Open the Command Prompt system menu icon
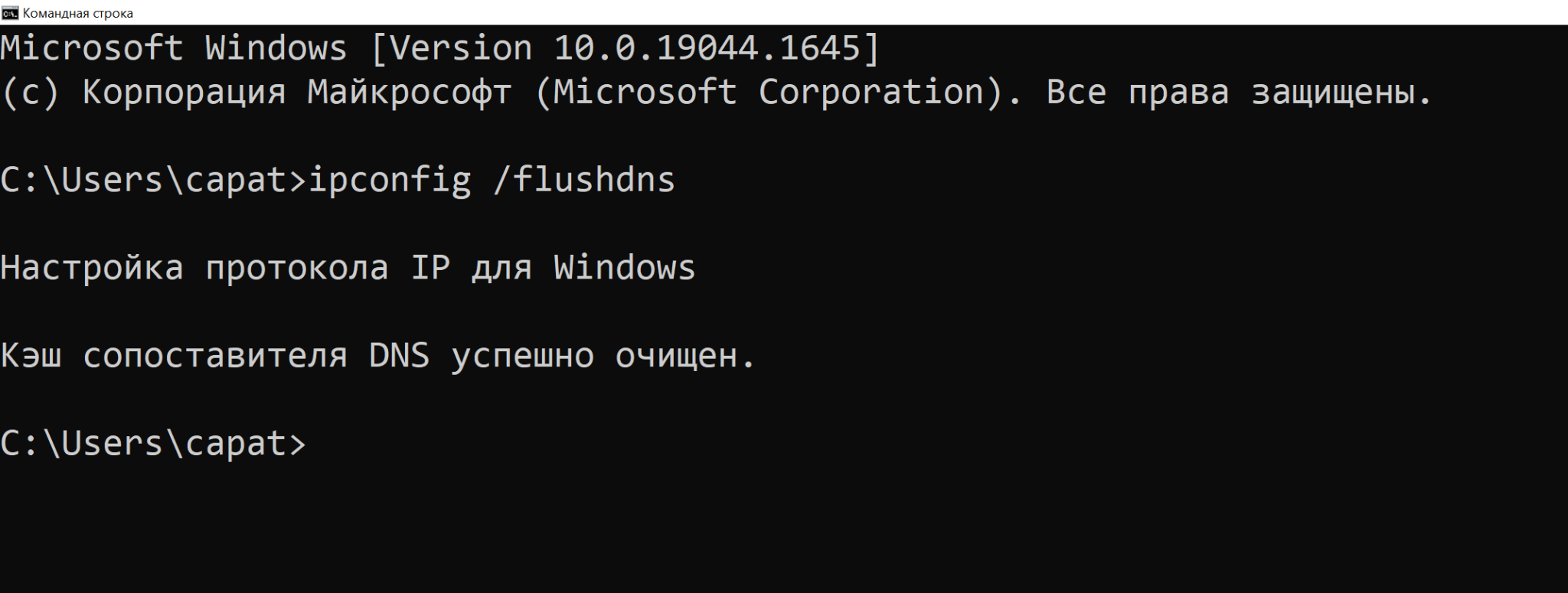1568x593 pixels. 10,13
